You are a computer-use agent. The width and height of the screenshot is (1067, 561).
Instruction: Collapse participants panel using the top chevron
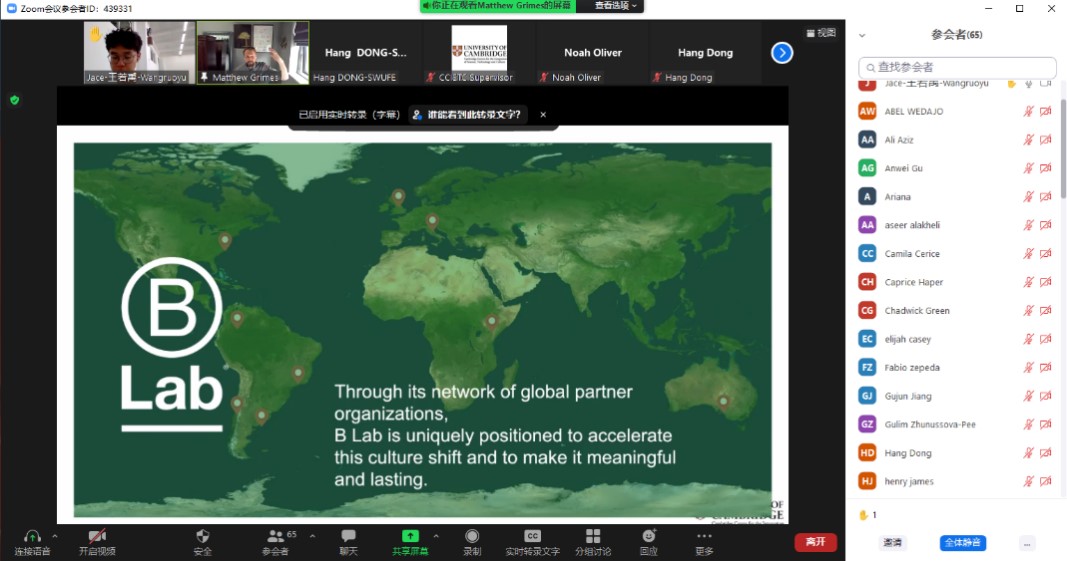click(x=862, y=35)
